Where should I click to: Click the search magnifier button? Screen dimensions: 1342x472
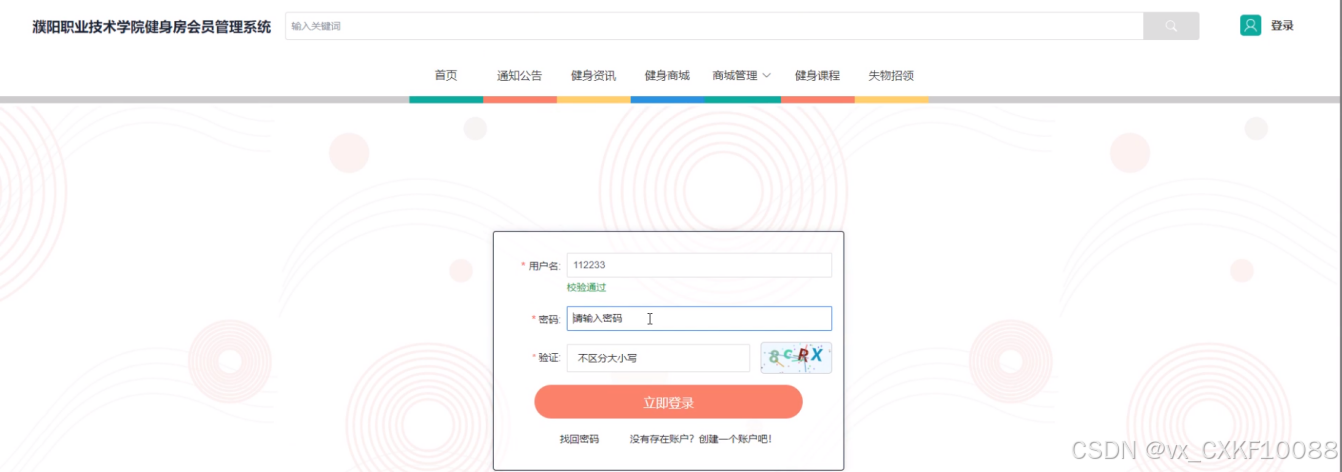pyautogui.click(x=1171, y=26)
